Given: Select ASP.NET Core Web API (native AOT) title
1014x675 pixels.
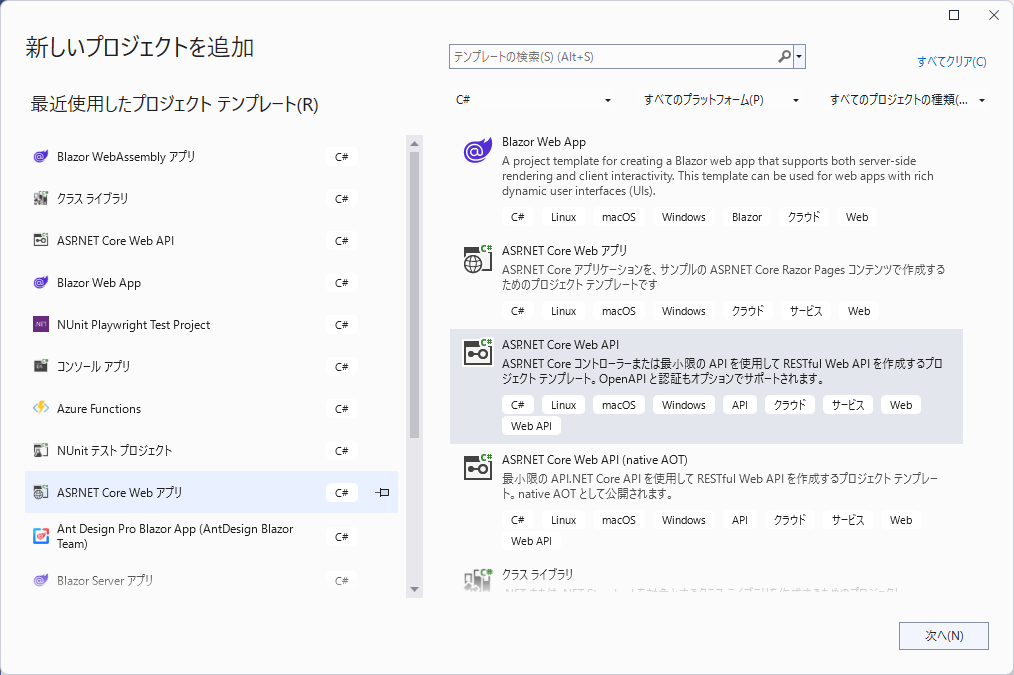Looking at the screenshot, I should [594, 460].
